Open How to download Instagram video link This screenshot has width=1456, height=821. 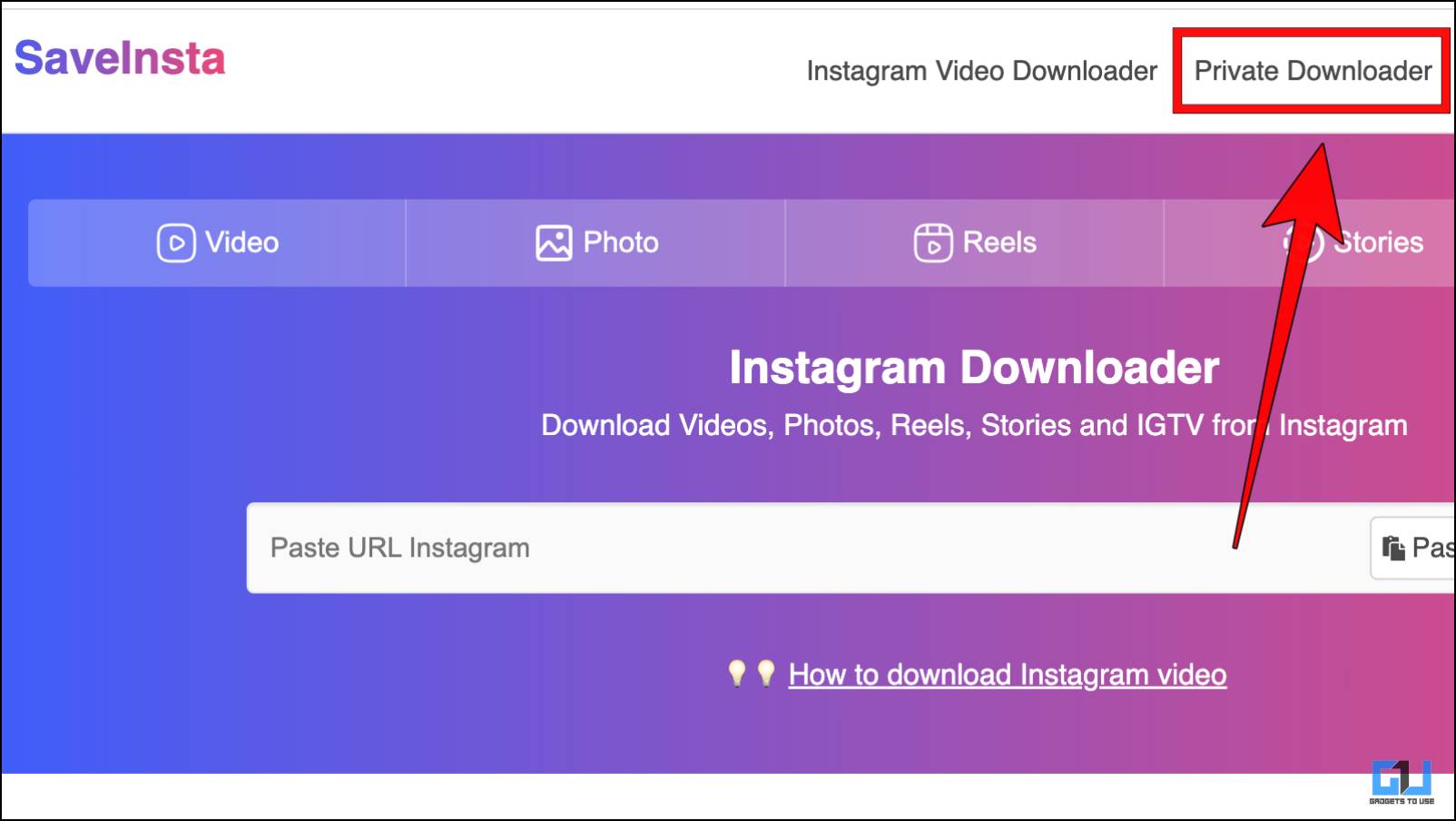tap(1008, 675)
